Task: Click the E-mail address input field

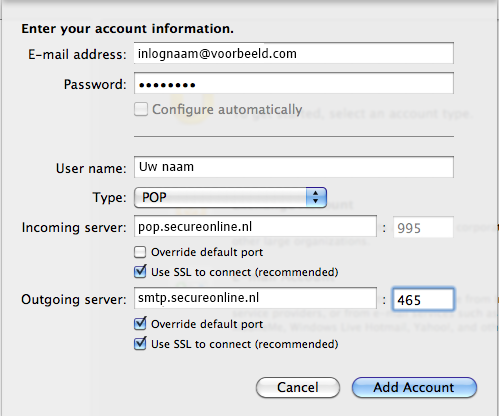Action: coord(294,53)
